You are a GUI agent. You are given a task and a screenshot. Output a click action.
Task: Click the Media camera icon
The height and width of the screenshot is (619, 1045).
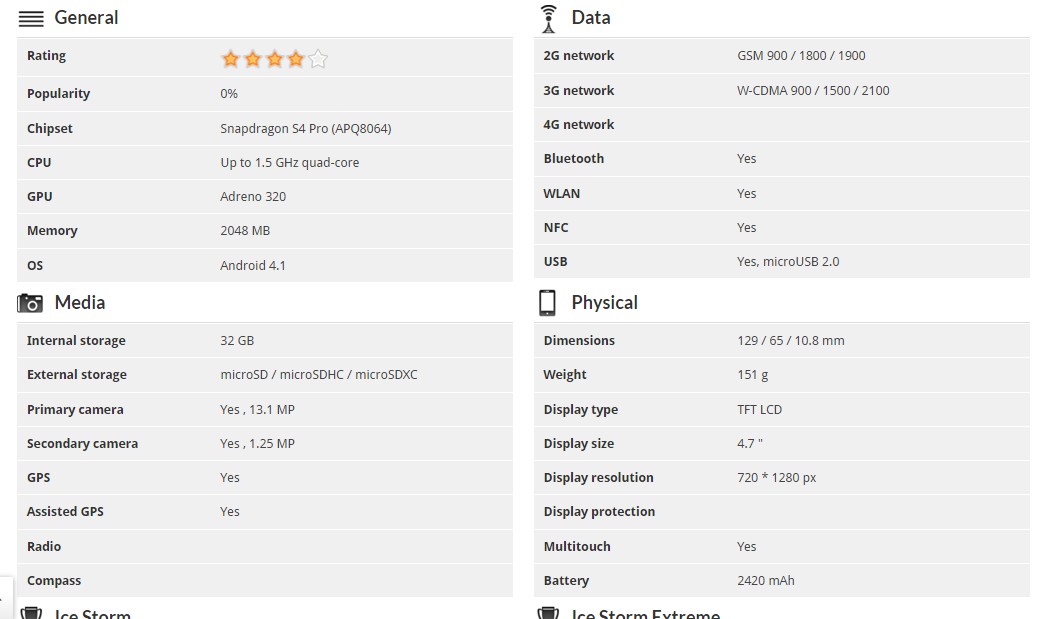point(31,303)
